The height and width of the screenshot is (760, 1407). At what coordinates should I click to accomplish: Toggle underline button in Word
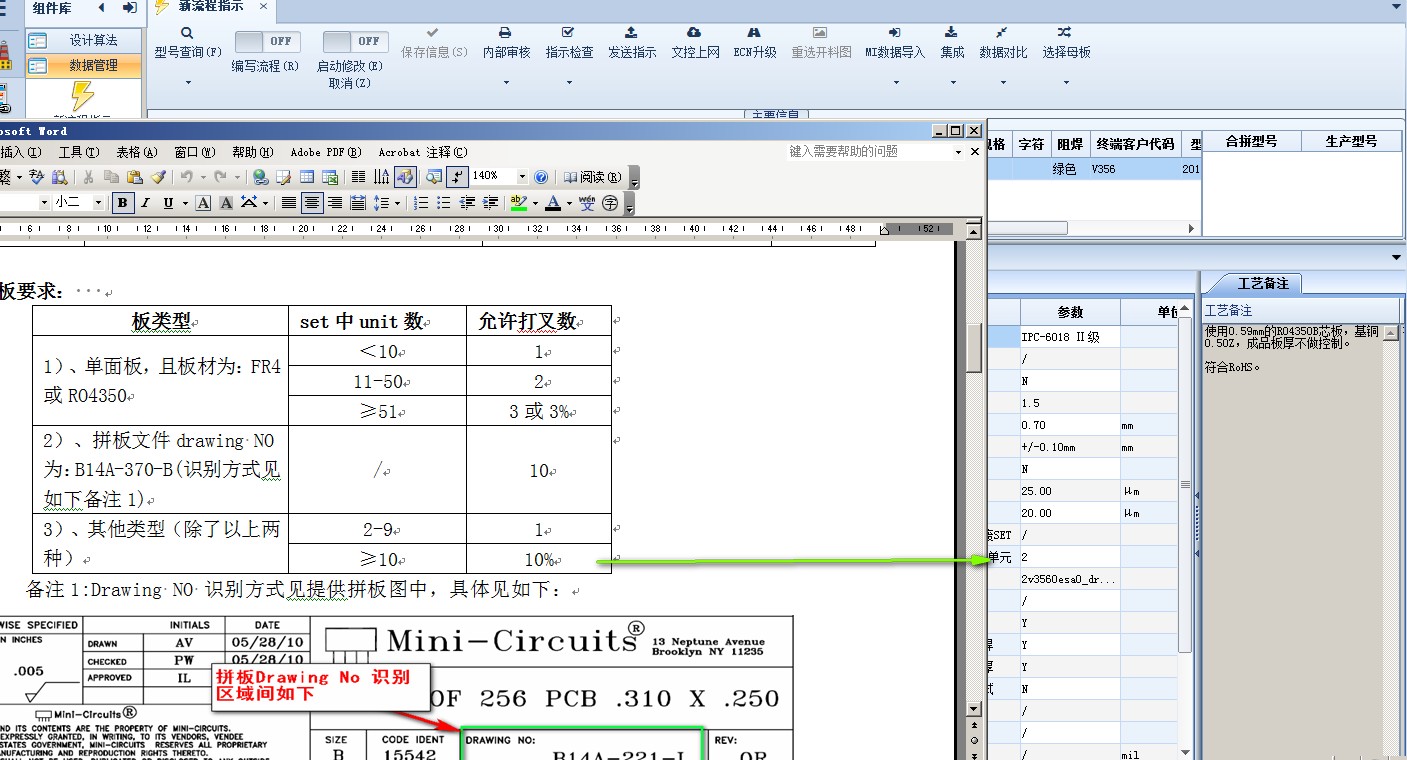tap(168, 203)
